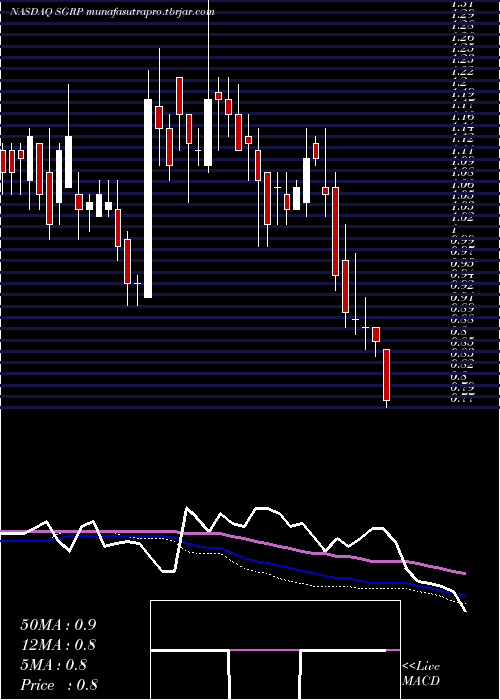Select the 12MA : 0.8 legend entry
500x700 pixels.
58,645
